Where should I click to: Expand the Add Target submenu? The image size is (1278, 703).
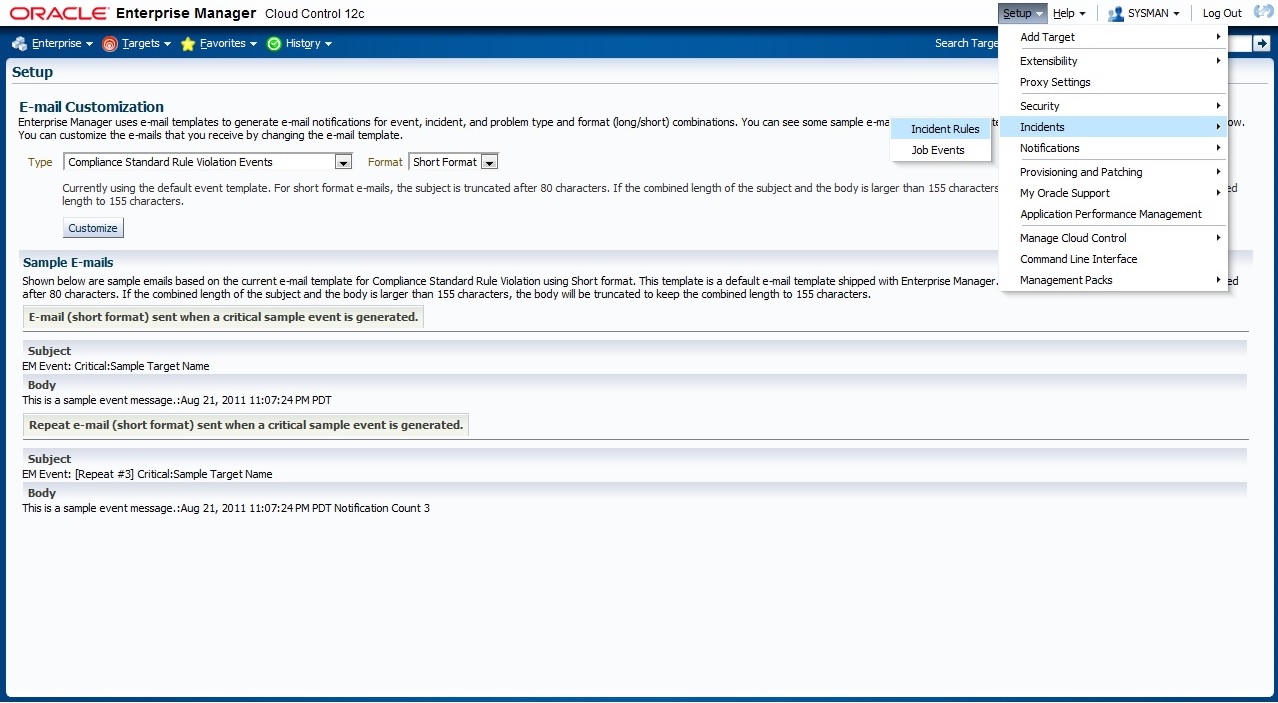pyautogui.click(x=1047, y=37)
